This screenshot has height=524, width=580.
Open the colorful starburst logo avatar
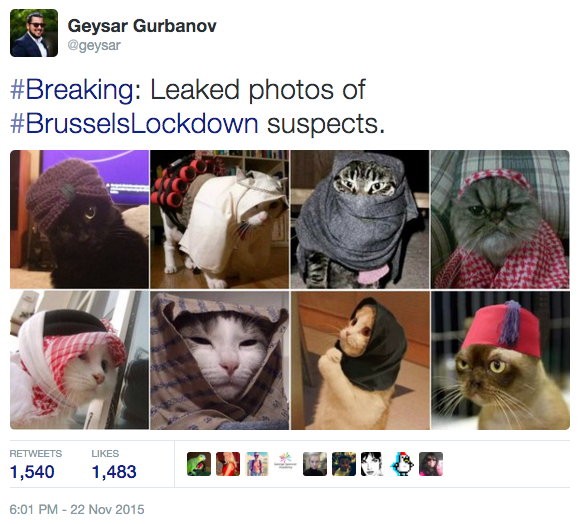click(286, 464)
